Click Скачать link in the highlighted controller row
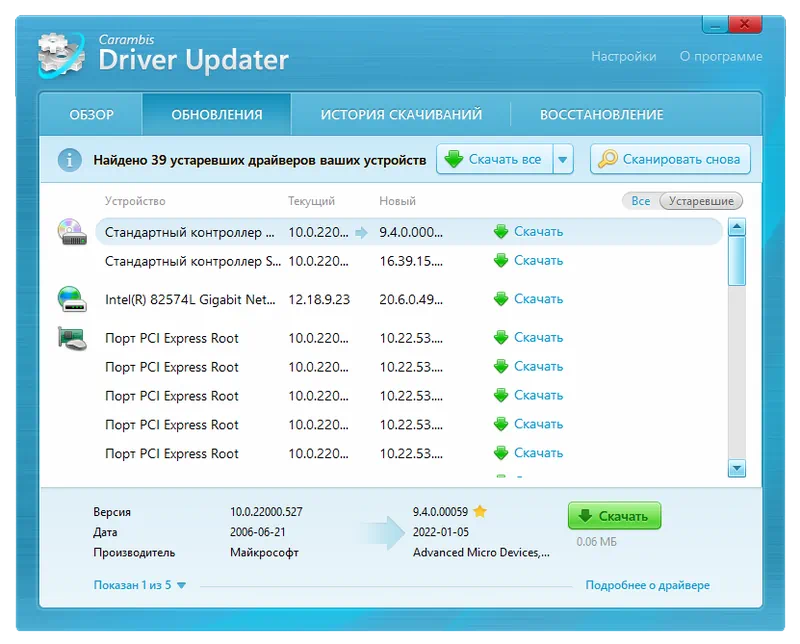This screenshot has height=644, width=800. tap(538, 232)
